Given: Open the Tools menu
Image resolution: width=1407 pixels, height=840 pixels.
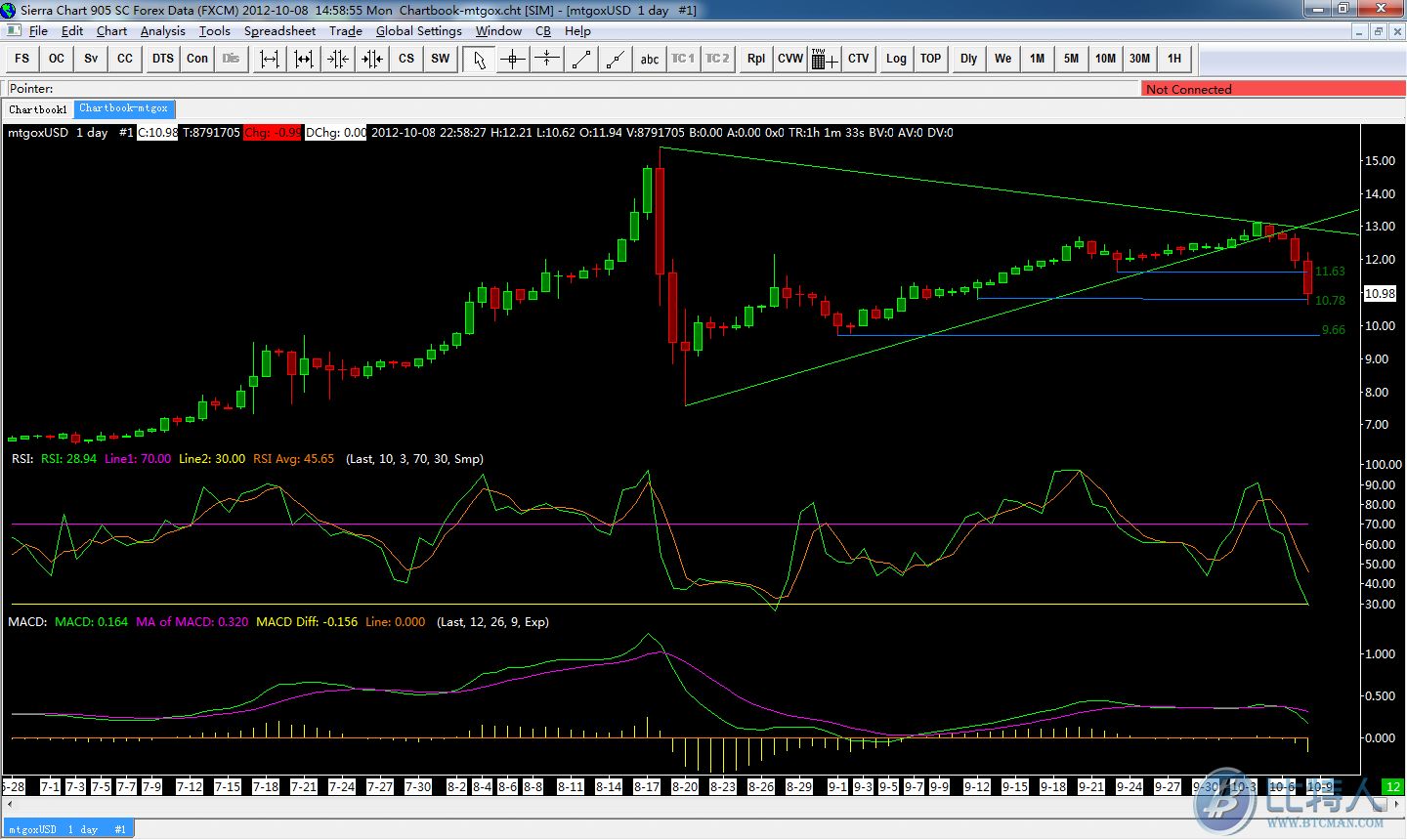Looking at the screenshot, I should click(x=214, y=30).
